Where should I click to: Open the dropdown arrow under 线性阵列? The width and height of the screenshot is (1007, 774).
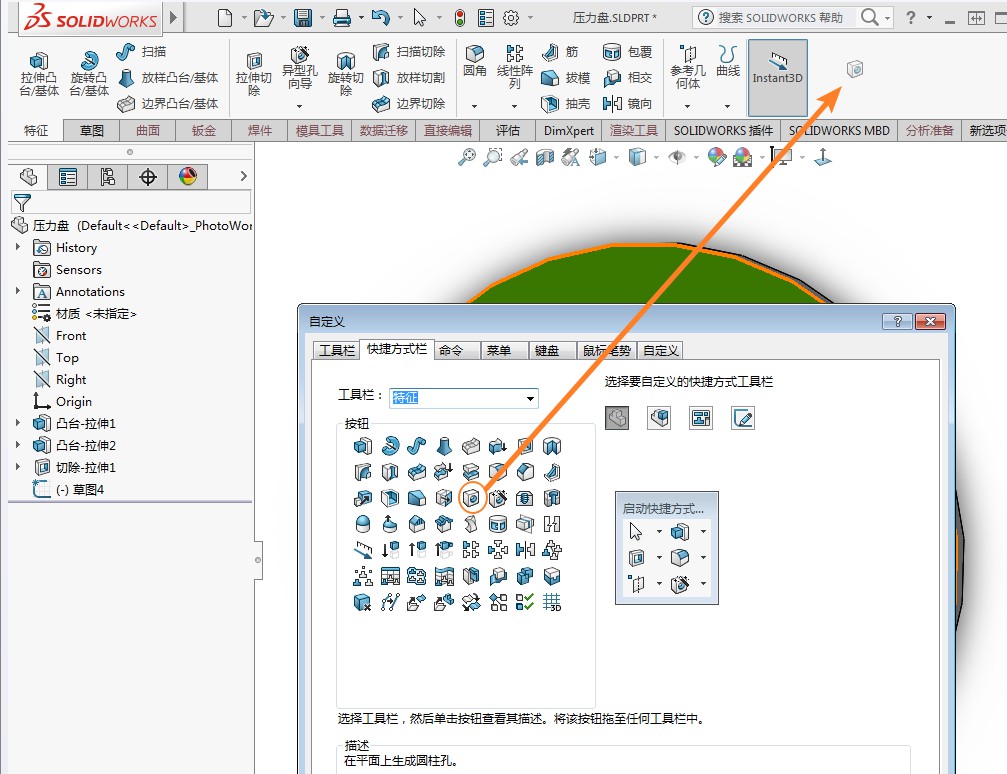coord(514,106)
